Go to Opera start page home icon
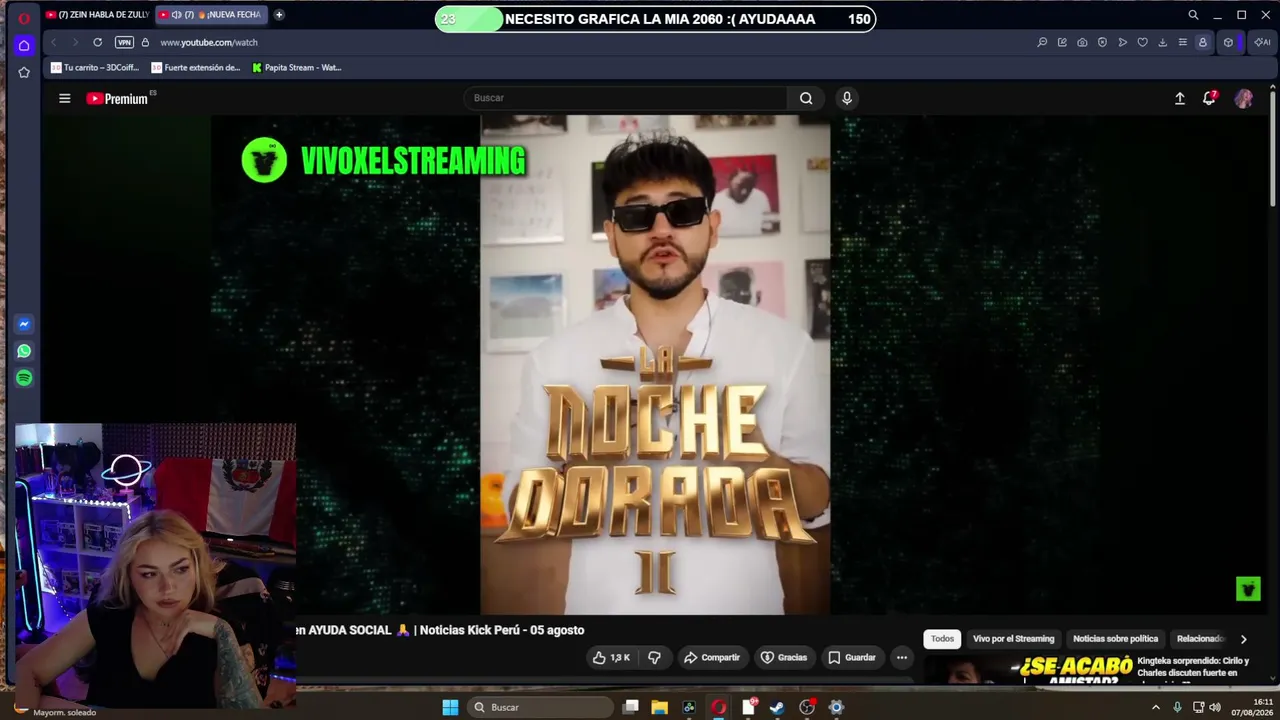The image size is (1280, 720). point(24,45)
